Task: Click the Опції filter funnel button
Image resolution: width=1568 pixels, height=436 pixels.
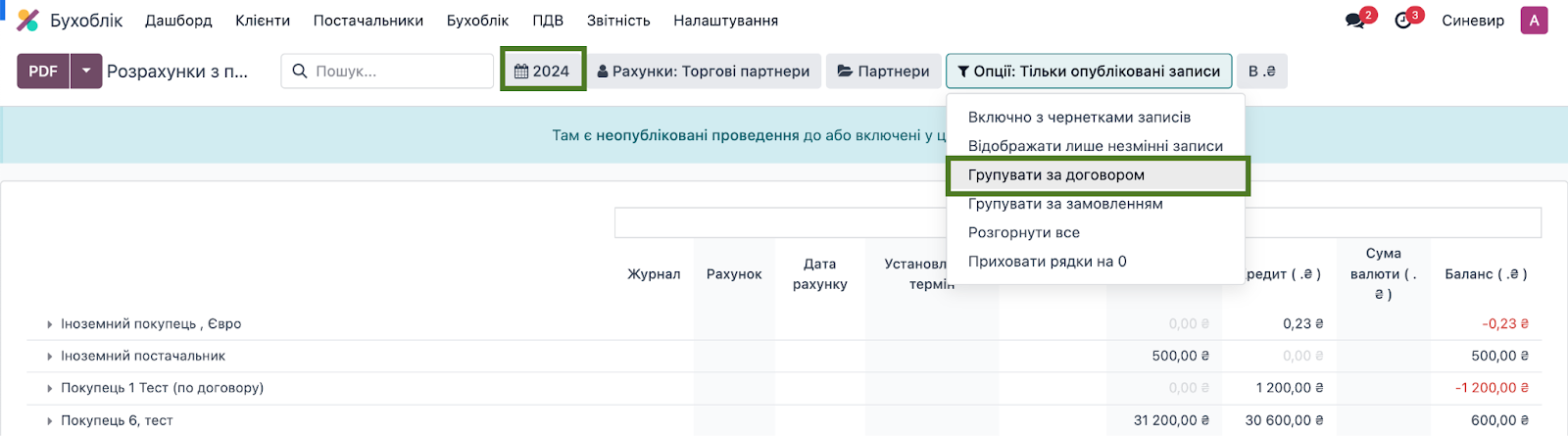Action: (x=1089, y=71)
